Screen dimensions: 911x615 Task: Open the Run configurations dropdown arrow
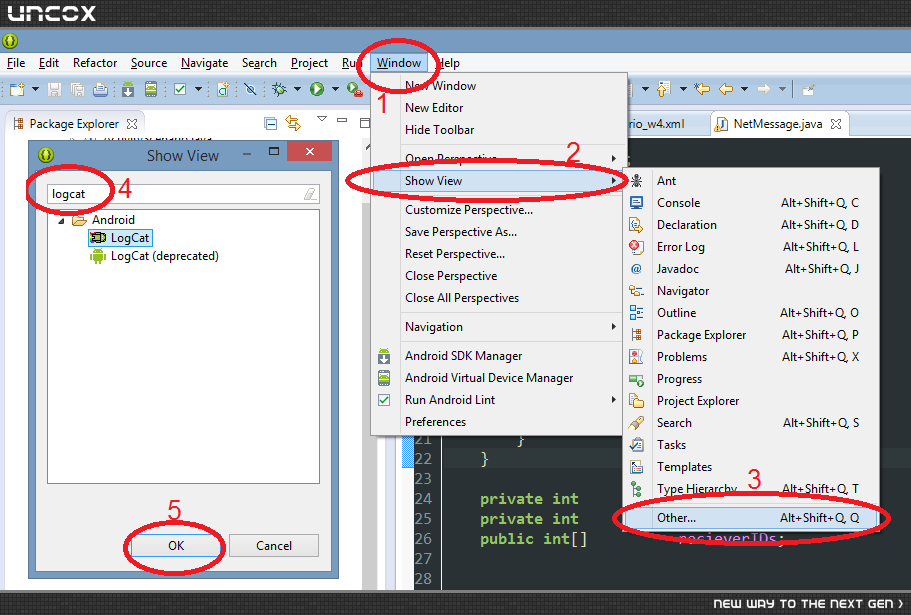pyautogui.click(x=335, y=89)
